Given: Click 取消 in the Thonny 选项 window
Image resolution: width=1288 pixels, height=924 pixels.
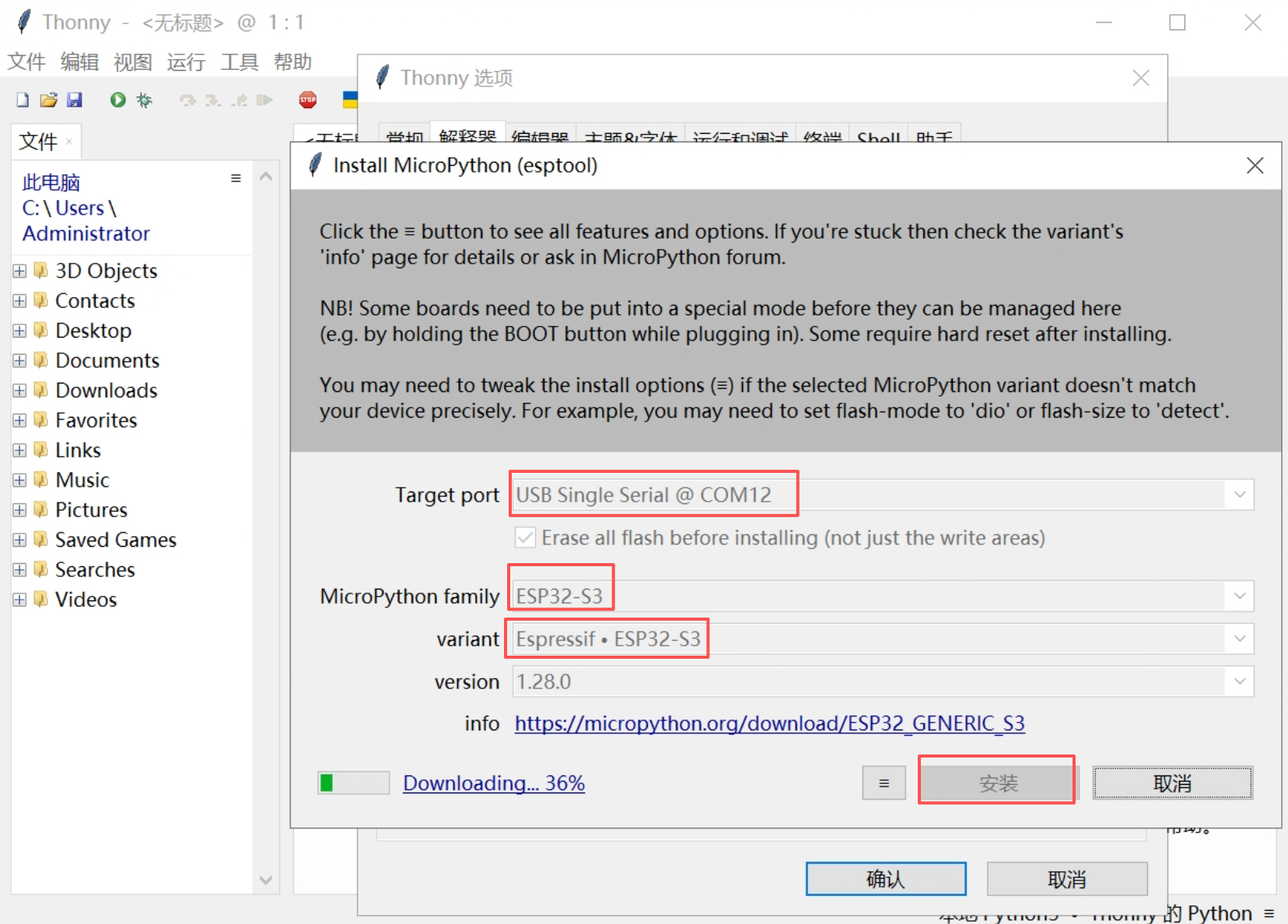Looking at the screenshot, I should click(1067, 879).
